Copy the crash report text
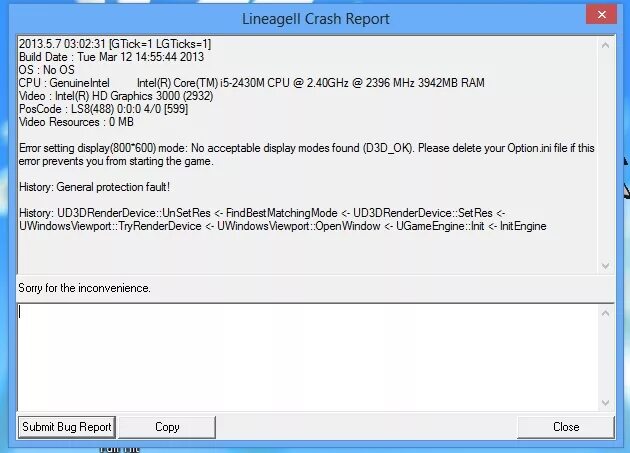Image resolution: width=630 pixels, height=453 pixels. tap(167, 427)
